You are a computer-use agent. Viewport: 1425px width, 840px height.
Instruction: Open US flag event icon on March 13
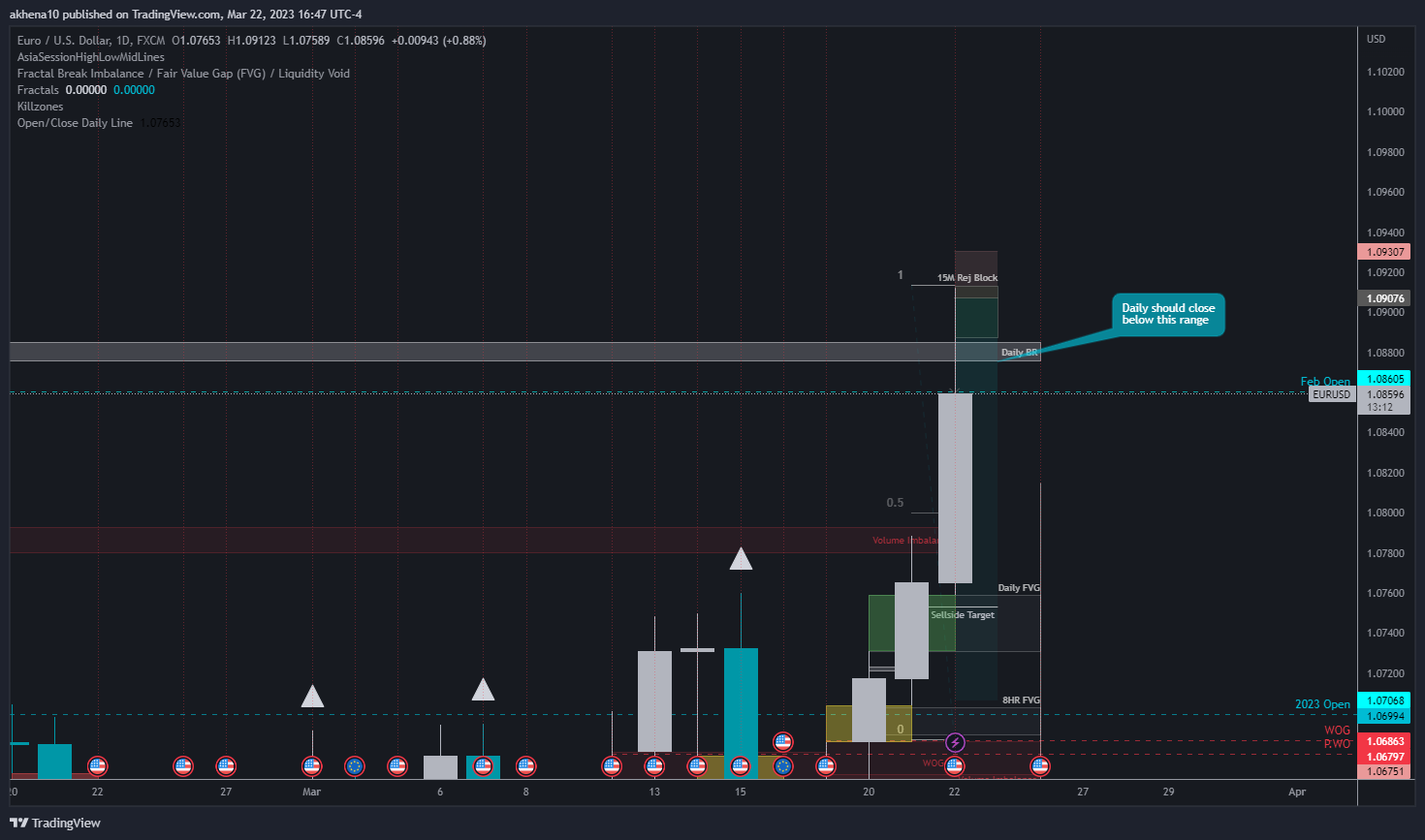point(654,766)
